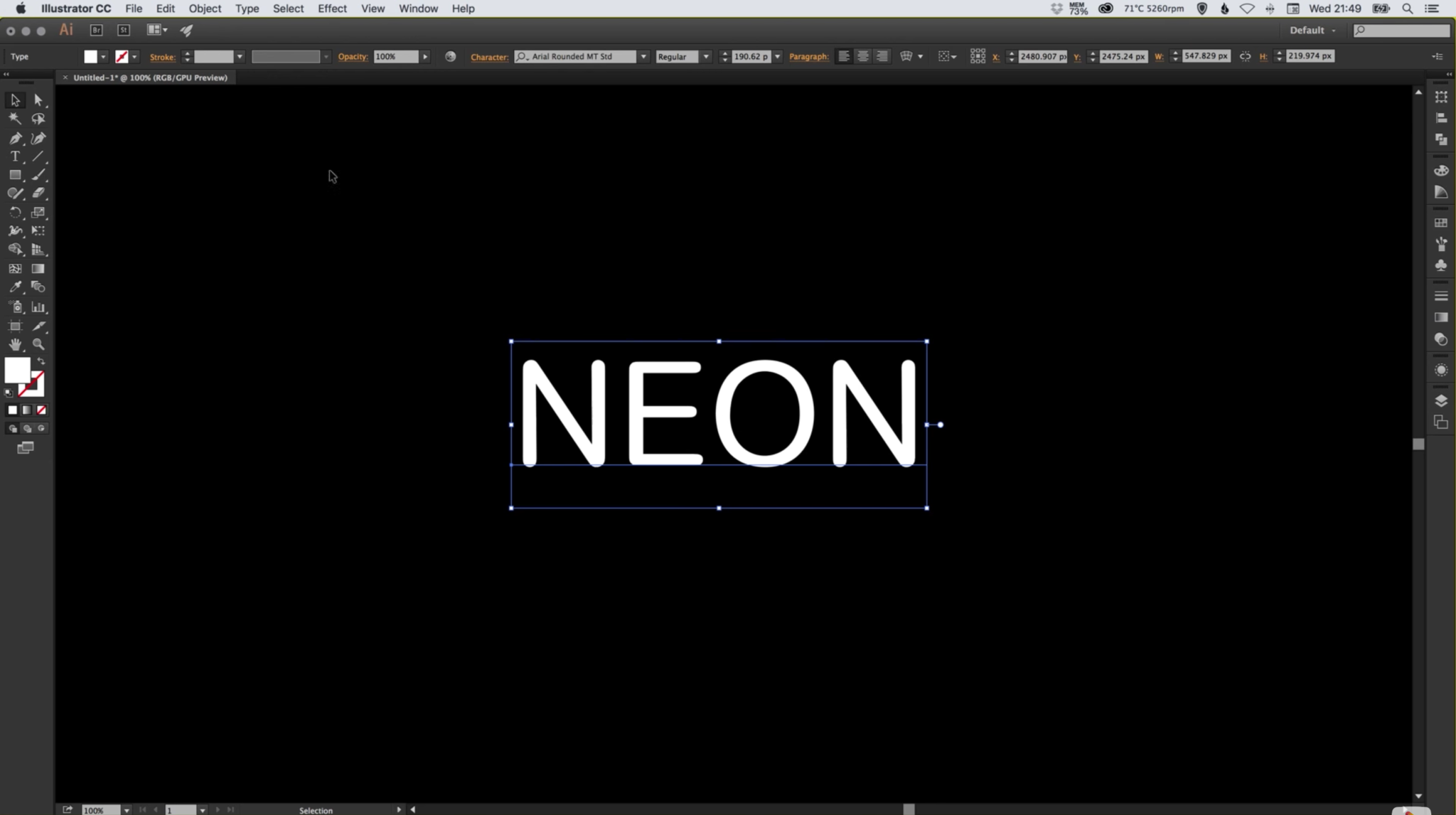Select the Lasso tool
1456x815 pixels.
(38, 119)
